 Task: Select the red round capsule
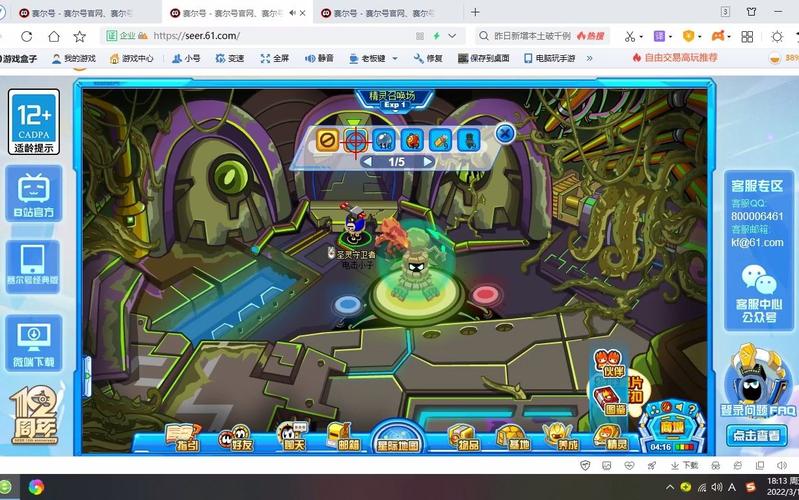tap(413, 140)
